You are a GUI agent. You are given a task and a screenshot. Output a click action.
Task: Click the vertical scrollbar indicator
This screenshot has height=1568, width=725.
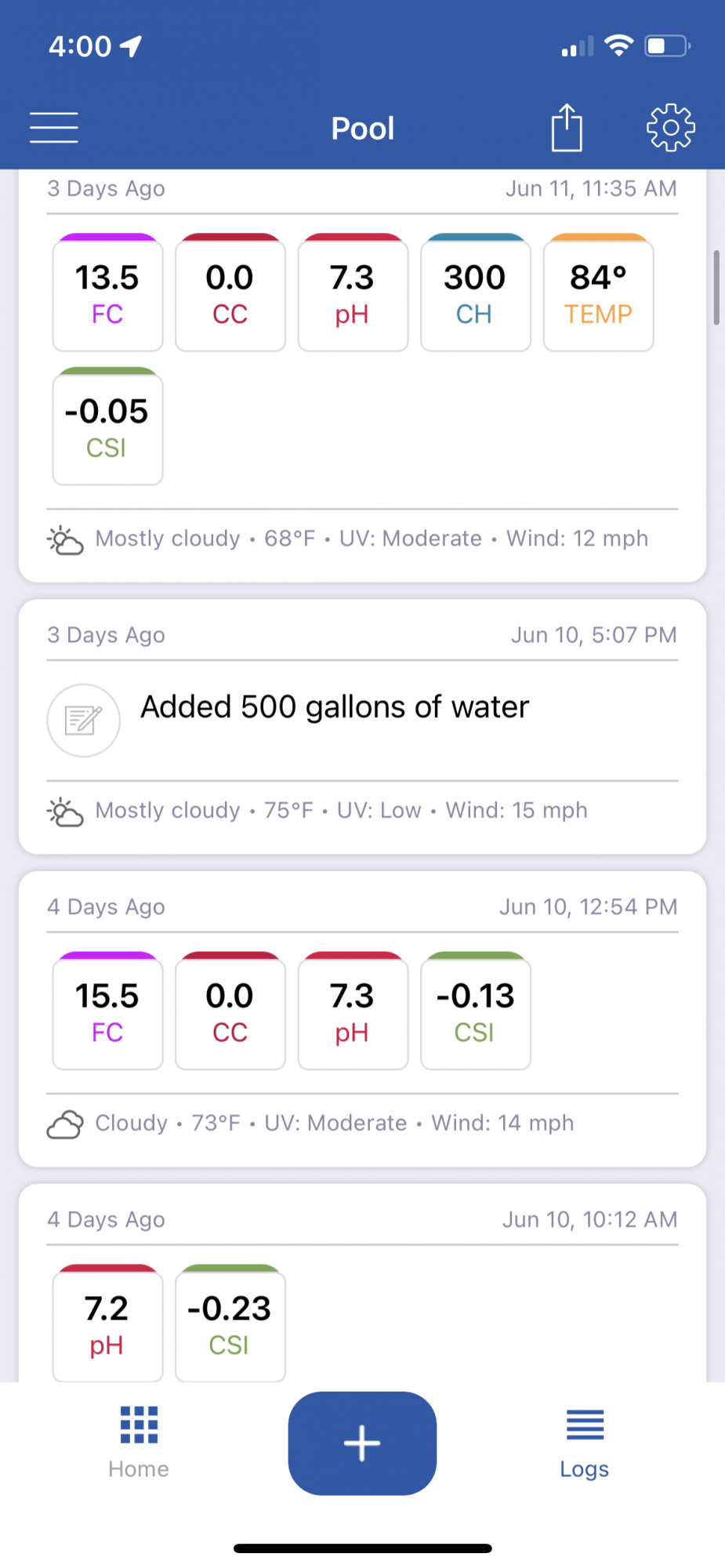(716, 288)
